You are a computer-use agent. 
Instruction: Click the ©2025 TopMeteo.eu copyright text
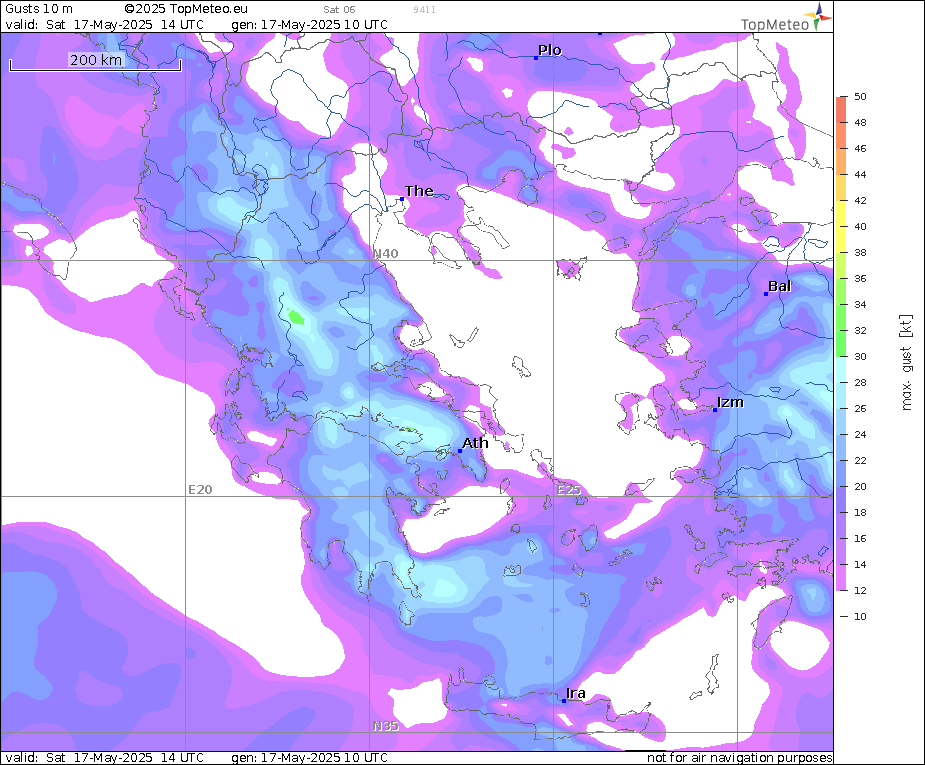[186, 8]
